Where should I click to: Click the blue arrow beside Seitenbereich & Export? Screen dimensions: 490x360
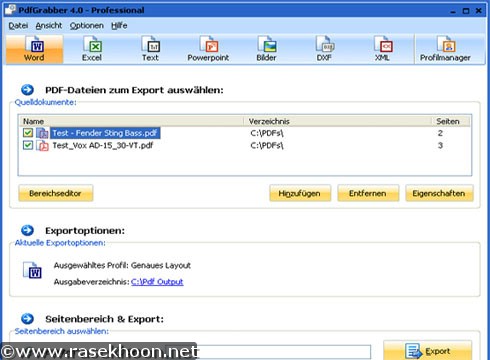click(27, 319)
